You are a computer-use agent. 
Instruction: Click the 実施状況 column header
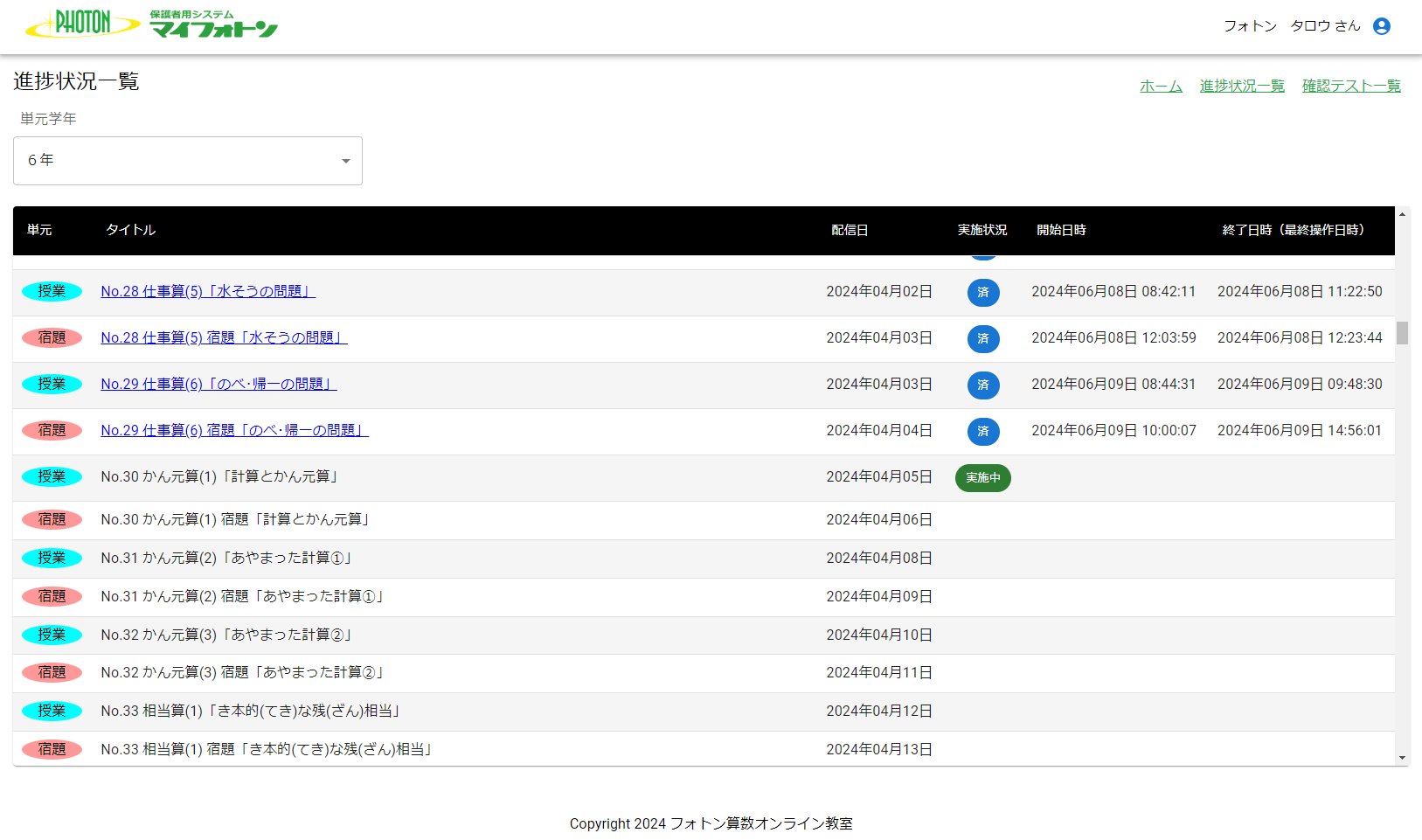[982, 230]
